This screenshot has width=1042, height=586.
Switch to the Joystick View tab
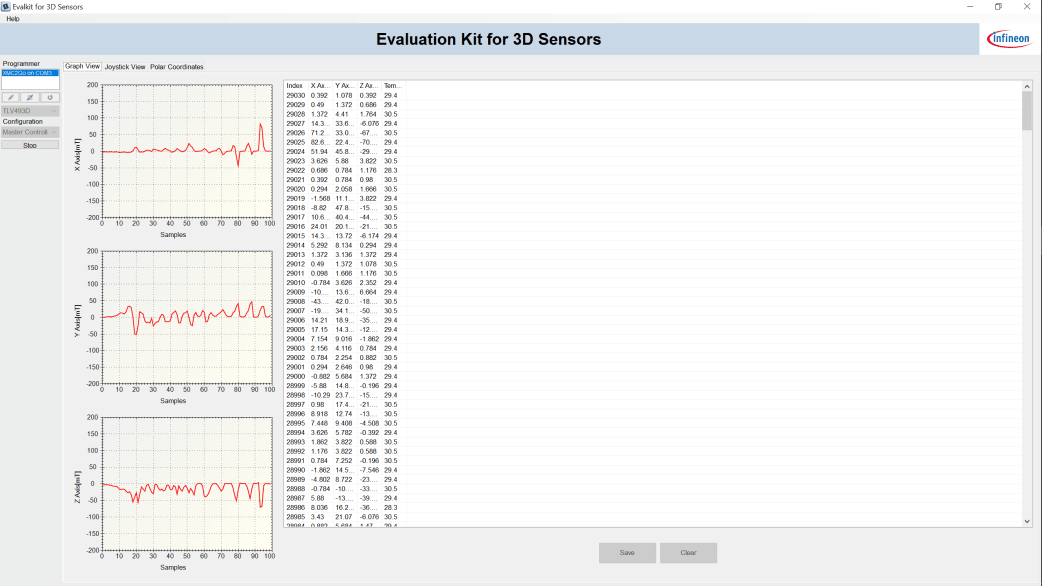click(x=125, y=67)
